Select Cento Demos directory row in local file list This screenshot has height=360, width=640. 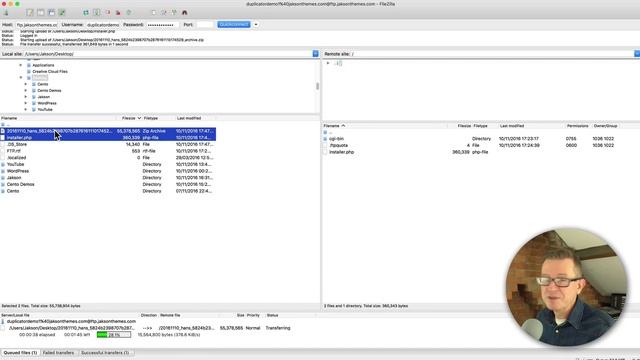click(x=108, y=184)
